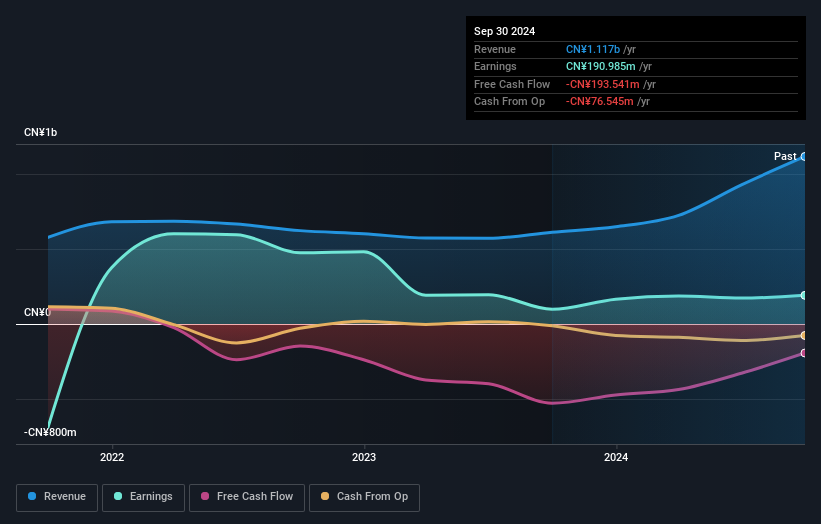821x524 pixels.
Task: Click the blue Revenue dot in legend
Action: coord(33,496)
